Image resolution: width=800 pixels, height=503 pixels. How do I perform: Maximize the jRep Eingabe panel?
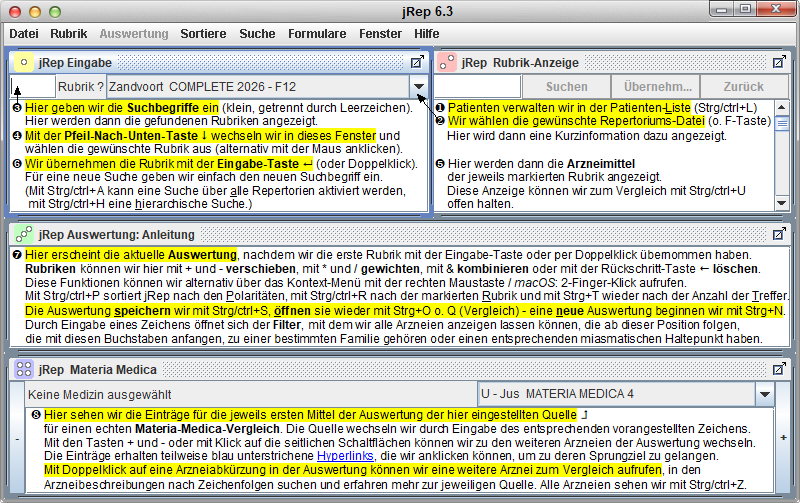pyautogui.click(x=417, y=62)
